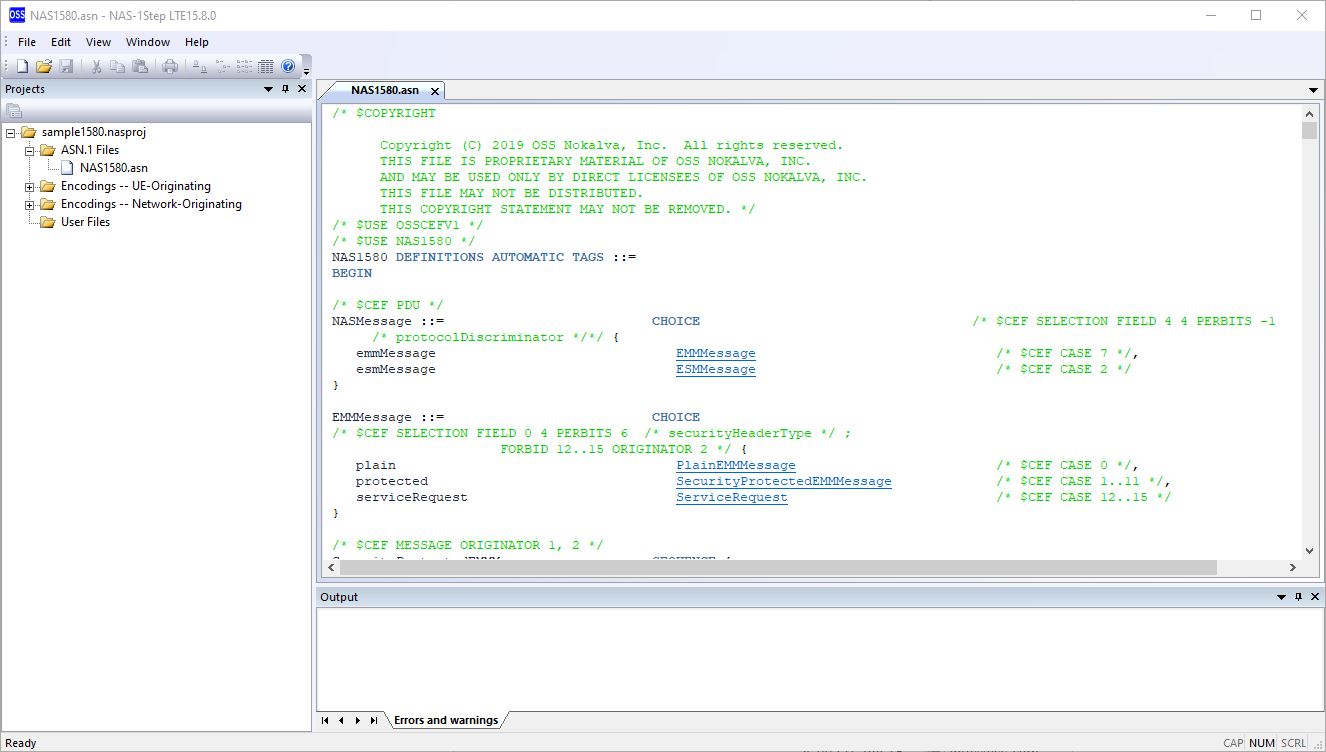This screenshot has height=752, width=1326.
Task: Open the Edit menu
Action: [61, 42]
